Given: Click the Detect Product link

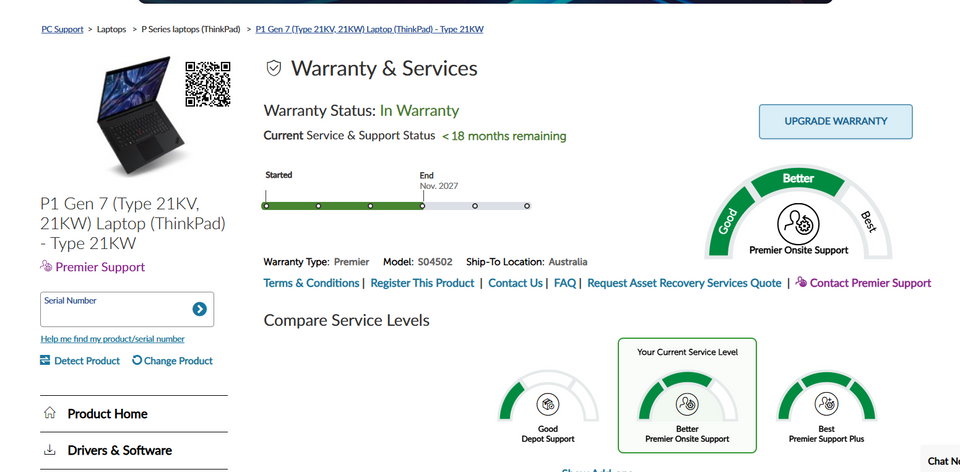Looking at the screenshot, I should pyautogui.click(x=87, y=361).
